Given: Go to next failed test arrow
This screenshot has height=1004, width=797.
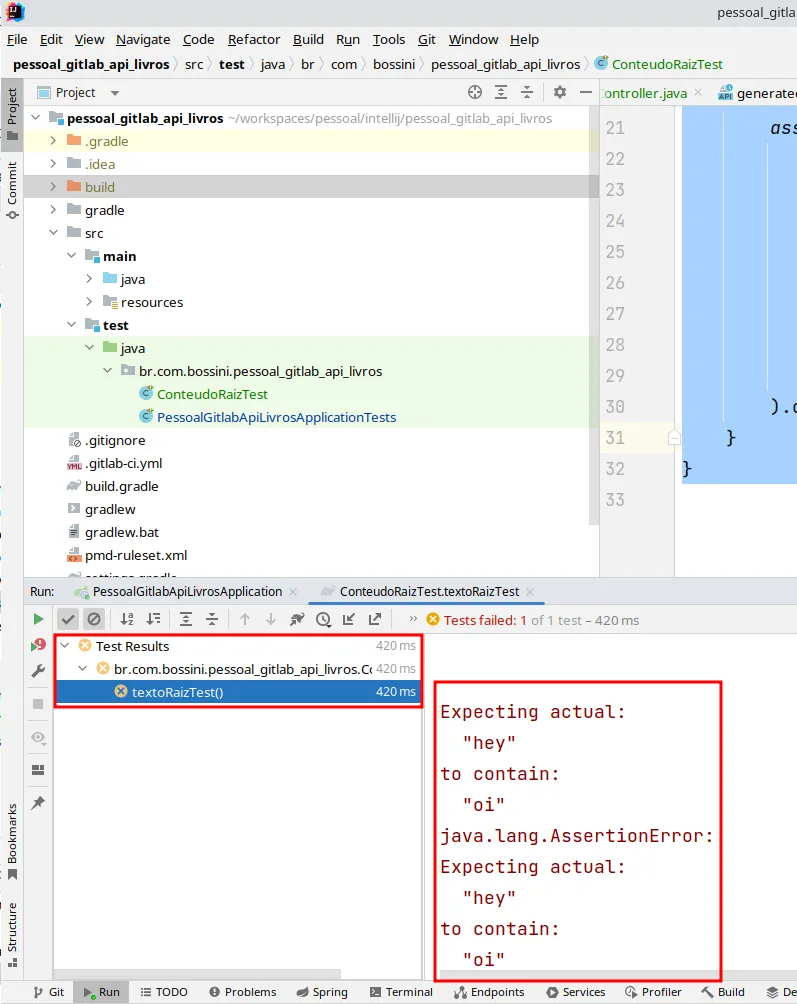Looking at the screenshot, I should coord(271,619).
